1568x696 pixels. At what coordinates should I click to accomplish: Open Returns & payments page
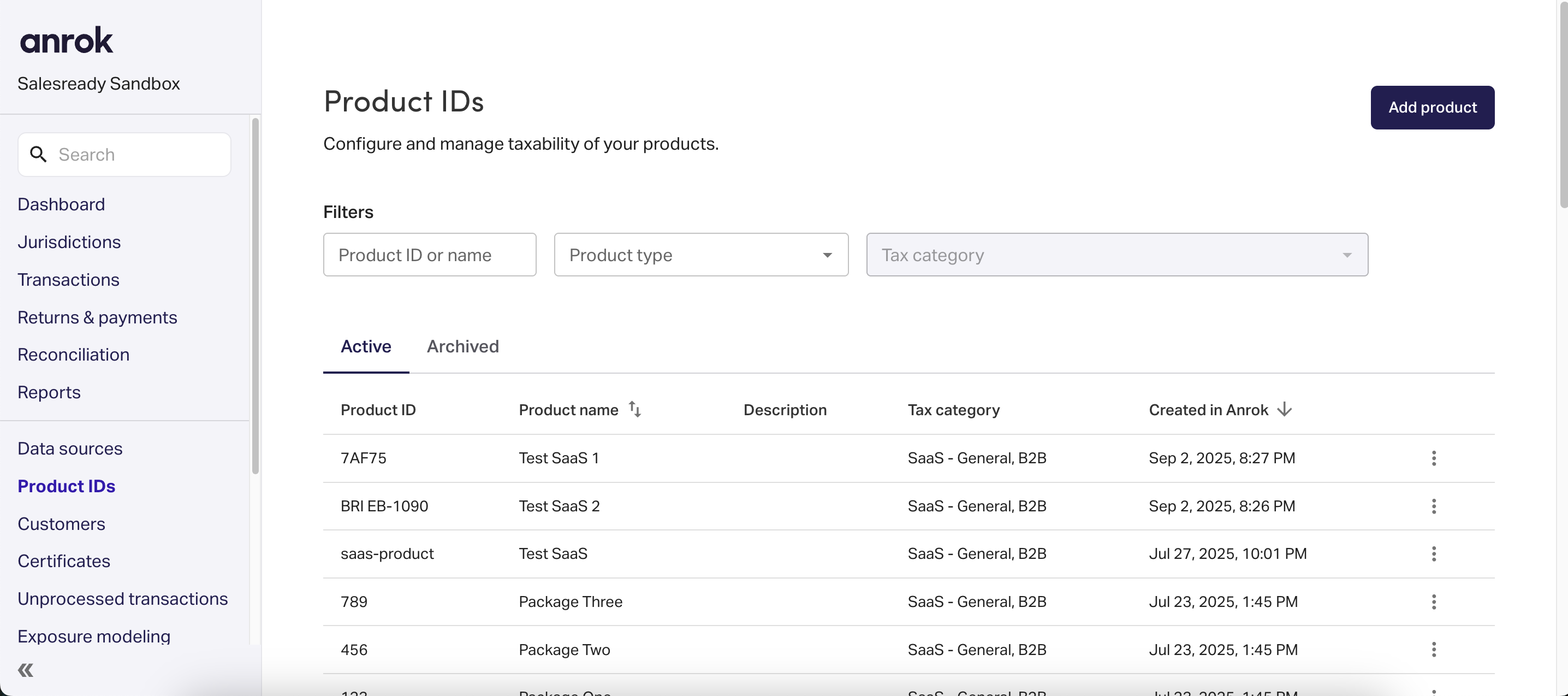(97, 317)
